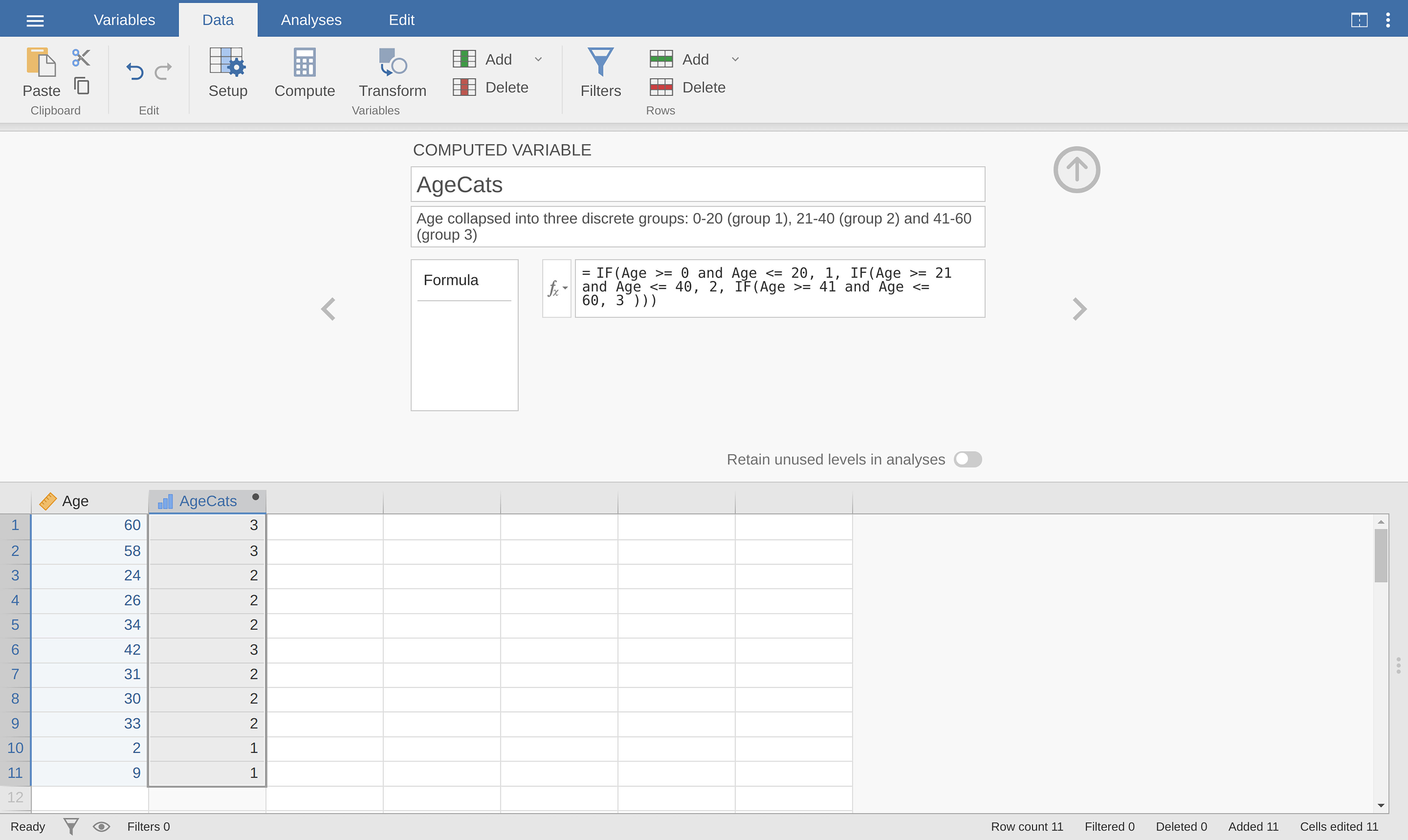Viewport: 1408px width, 840px height.
Task: Create a new computed variable with Compute
Action: pyautogui.click(x=304, y=73)
